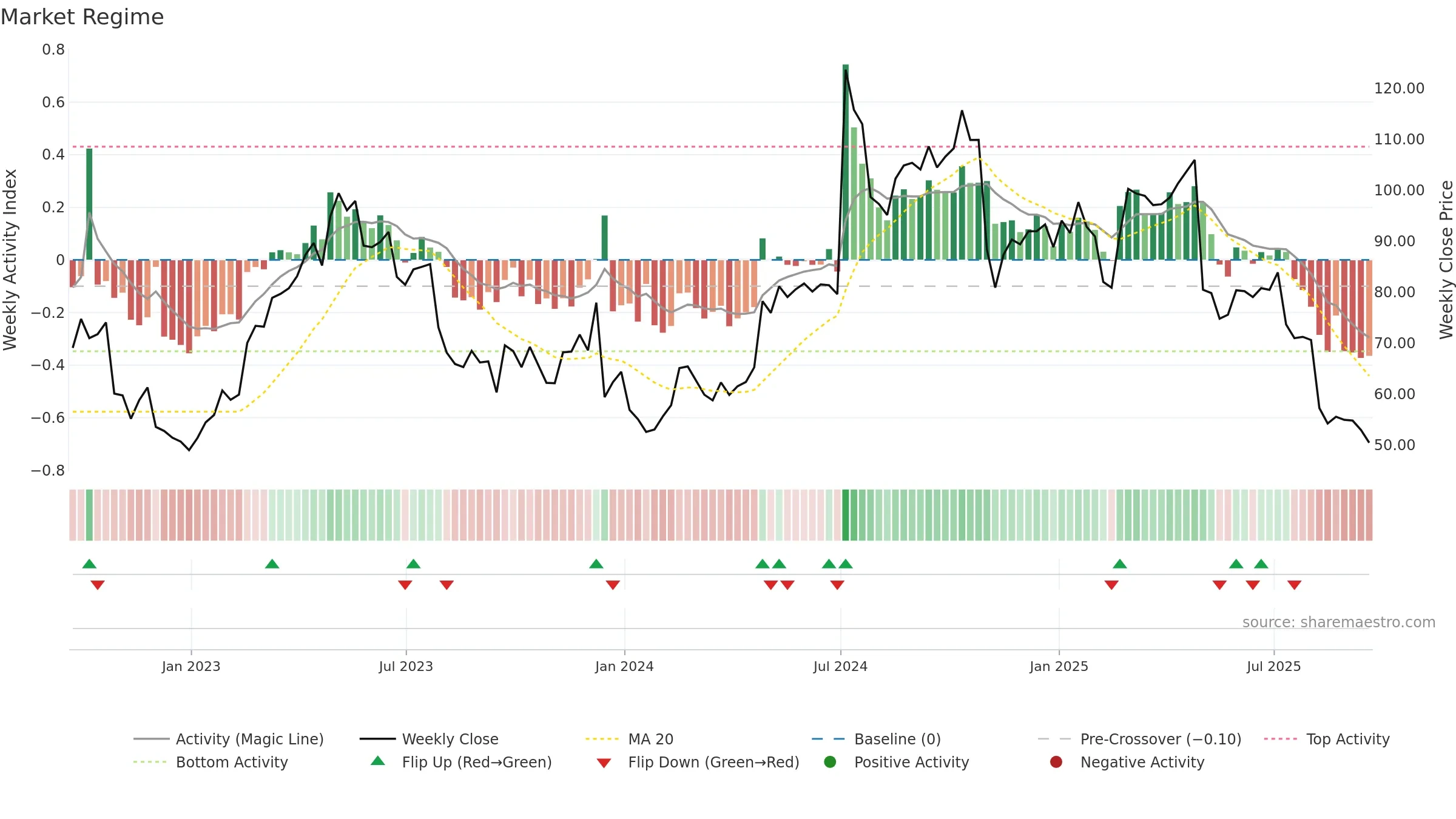Screen dimensions: 1456x819
Task: Click the −0.8 left-axis tick label
Action: [48, 471]
